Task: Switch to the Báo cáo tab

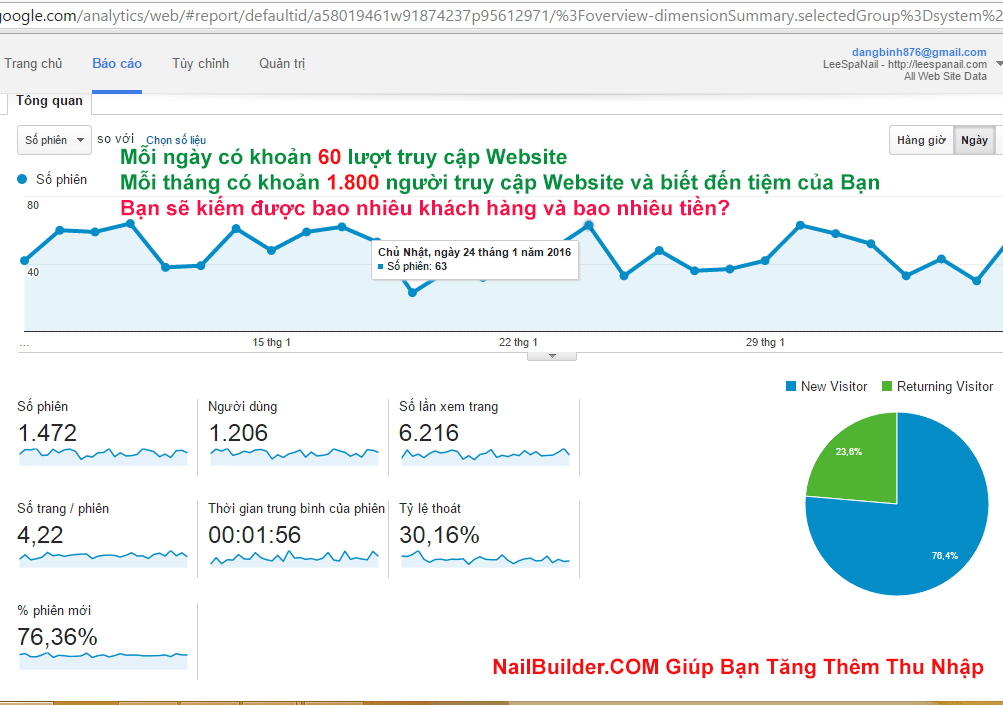Action: point(117,63)
